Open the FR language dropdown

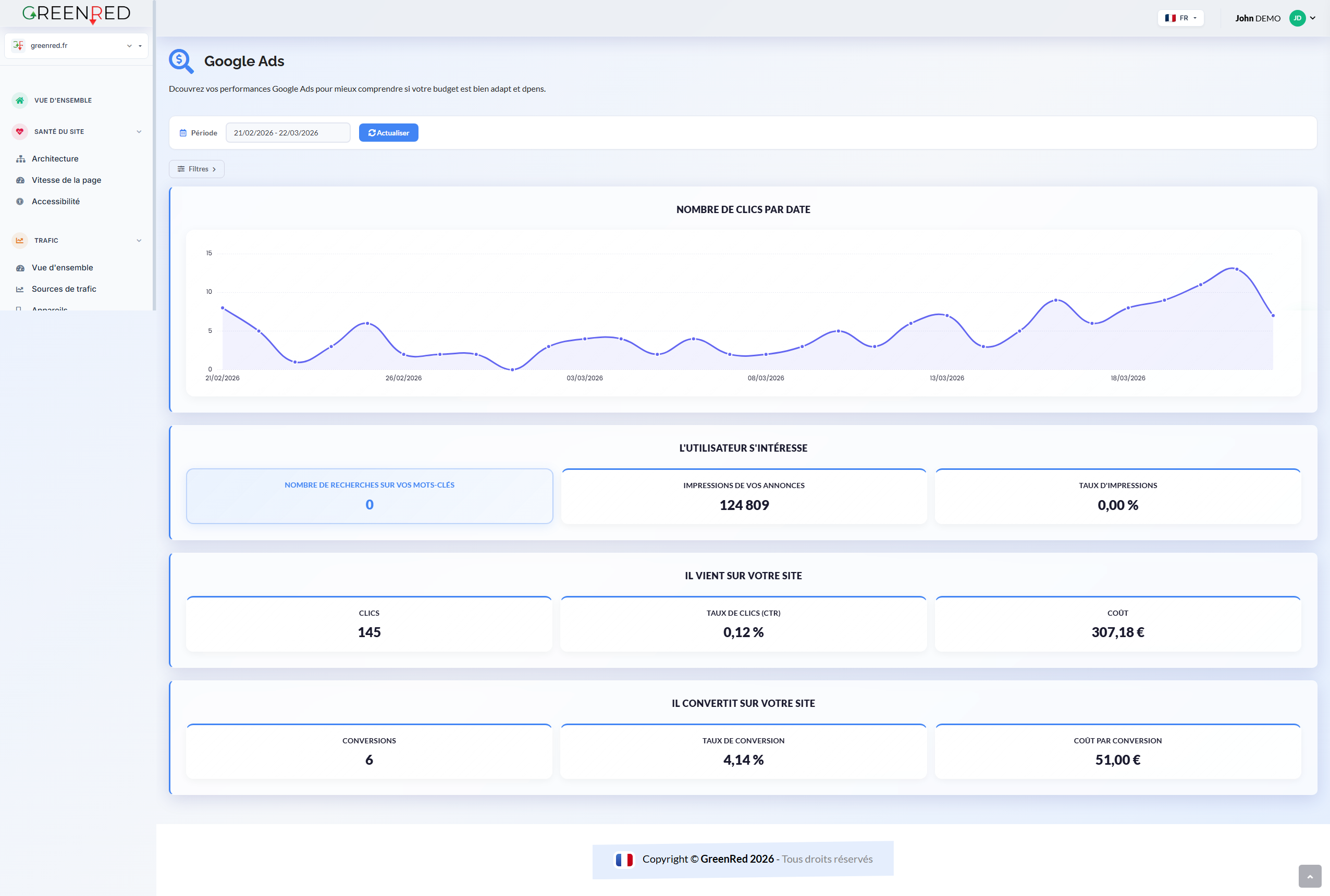click(x=1181, y=18)
